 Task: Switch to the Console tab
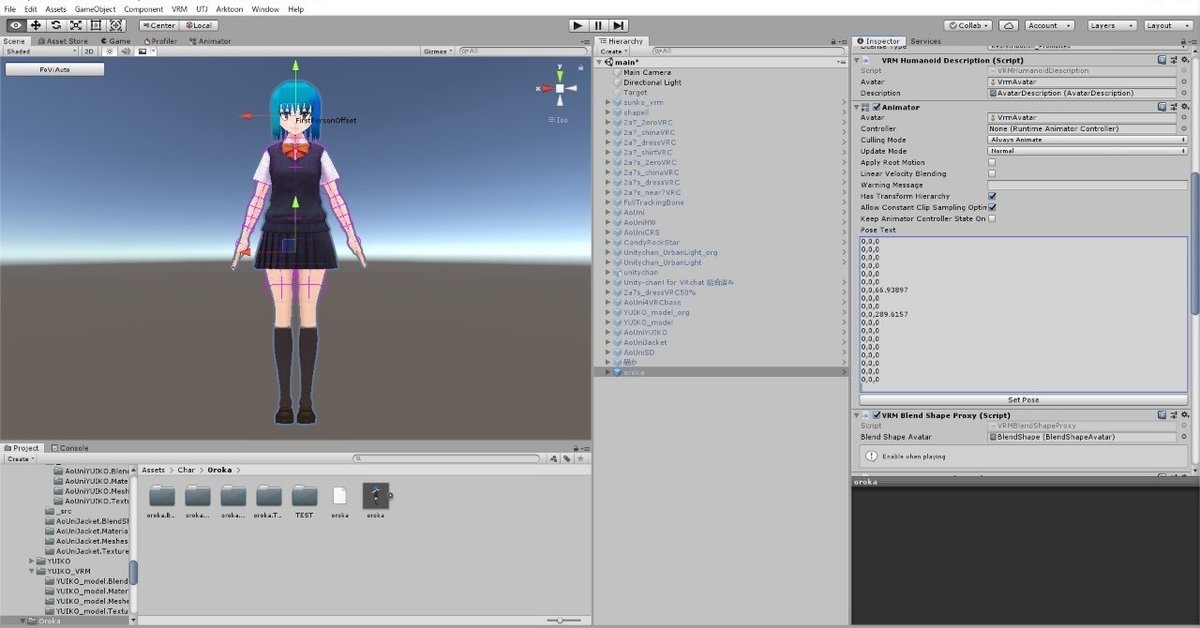(72, 448)
